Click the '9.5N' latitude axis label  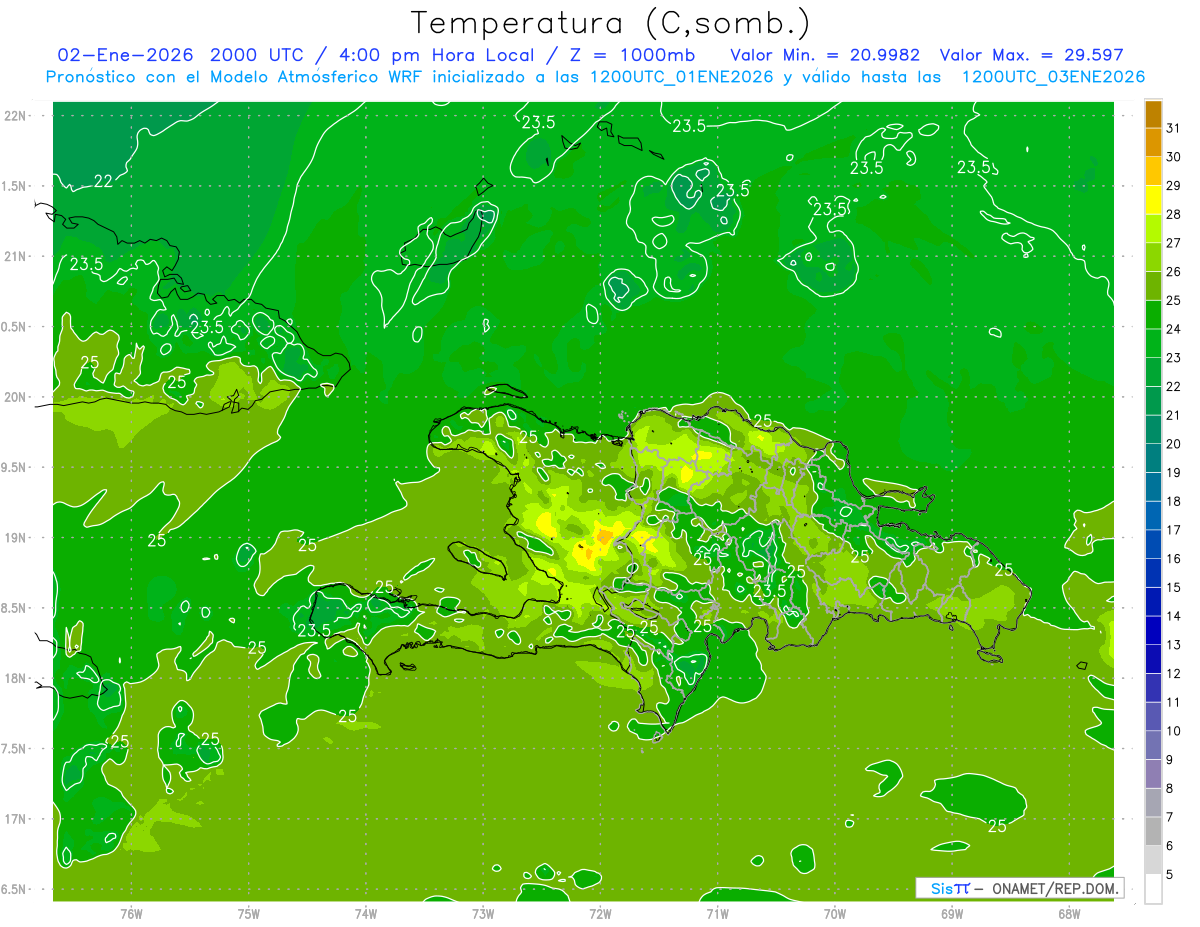click(x=16, y=467)
